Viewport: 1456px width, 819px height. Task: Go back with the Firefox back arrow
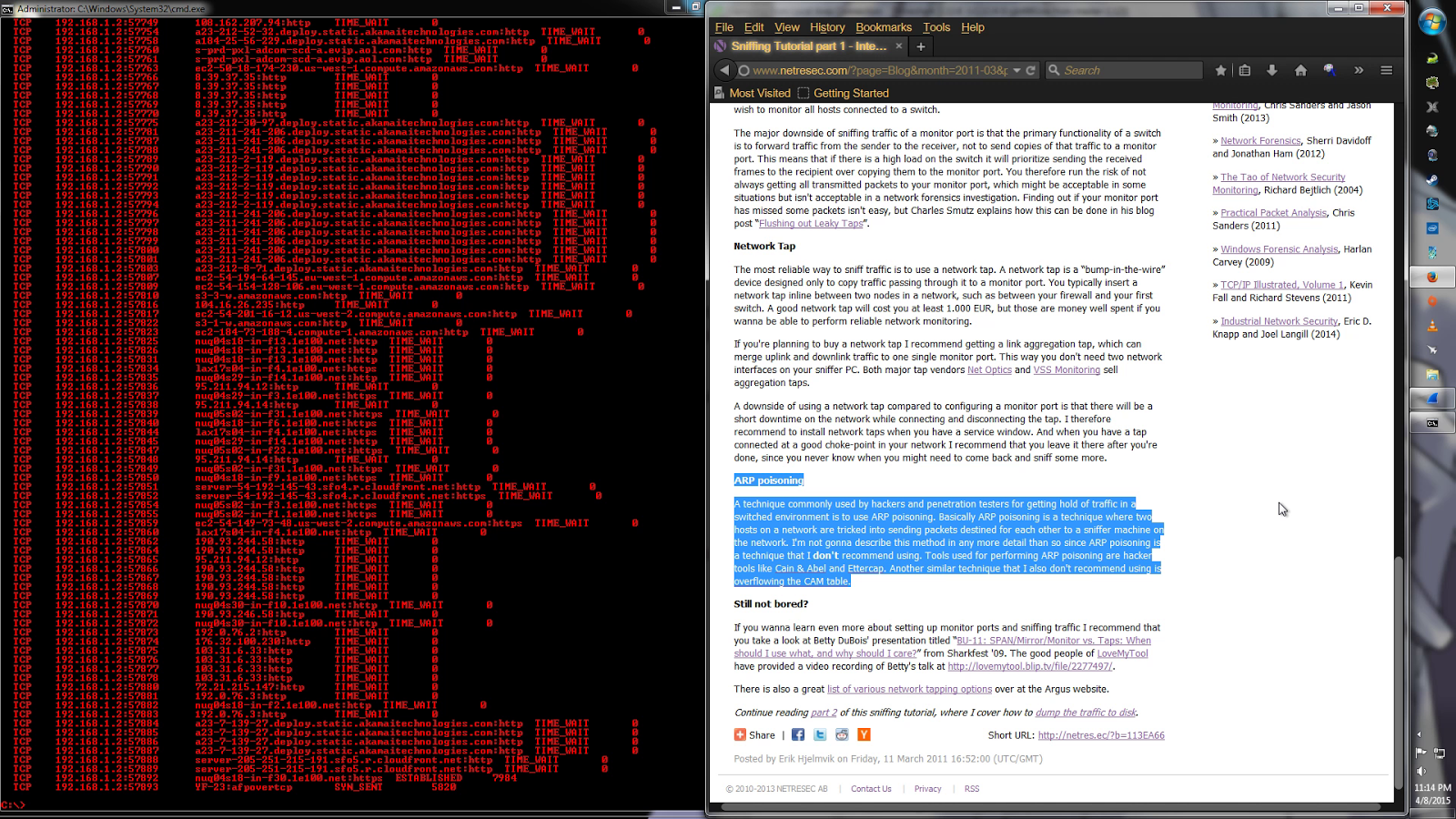724,70
